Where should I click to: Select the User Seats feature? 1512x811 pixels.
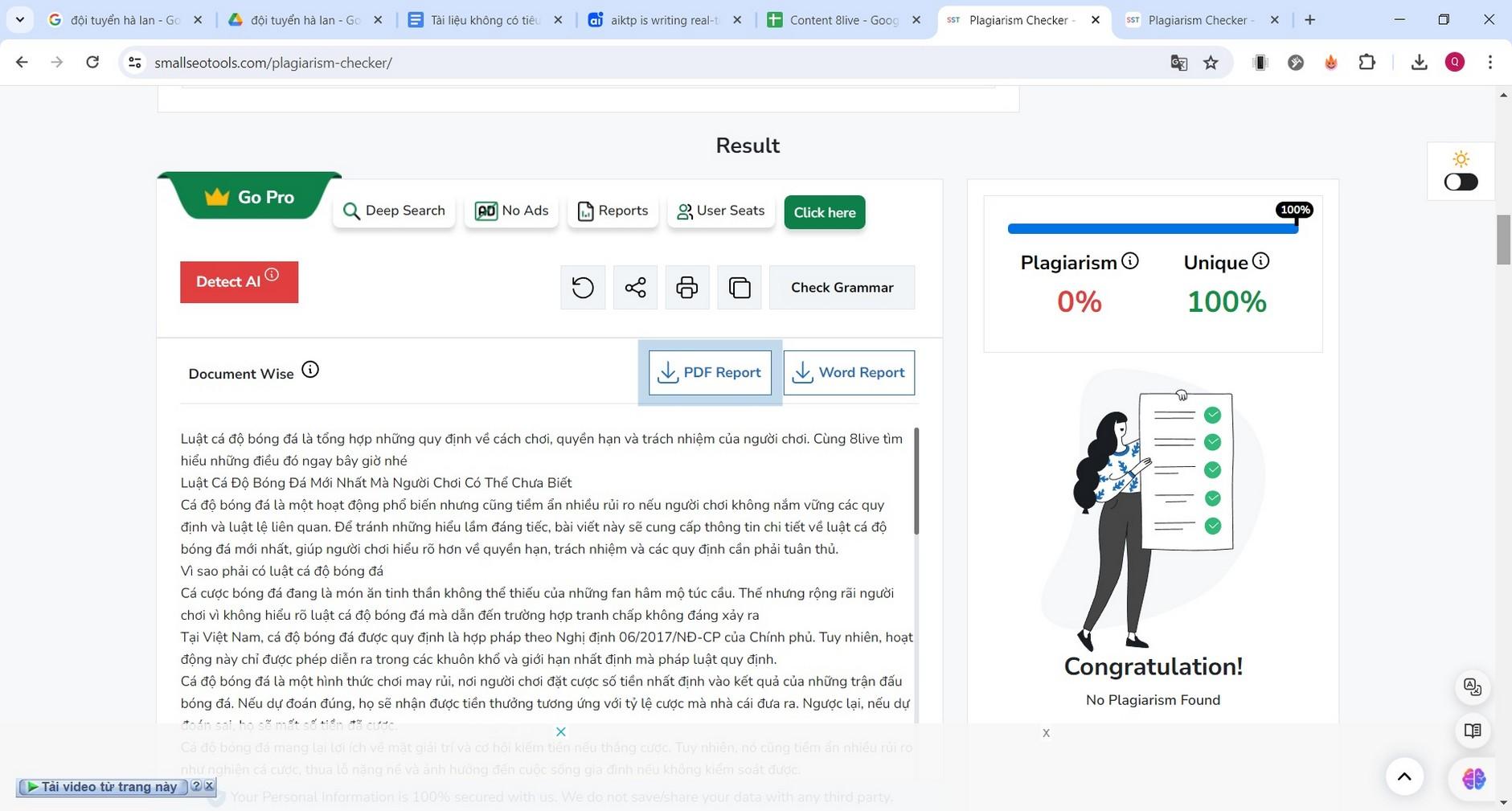click(x=721, y=211)
